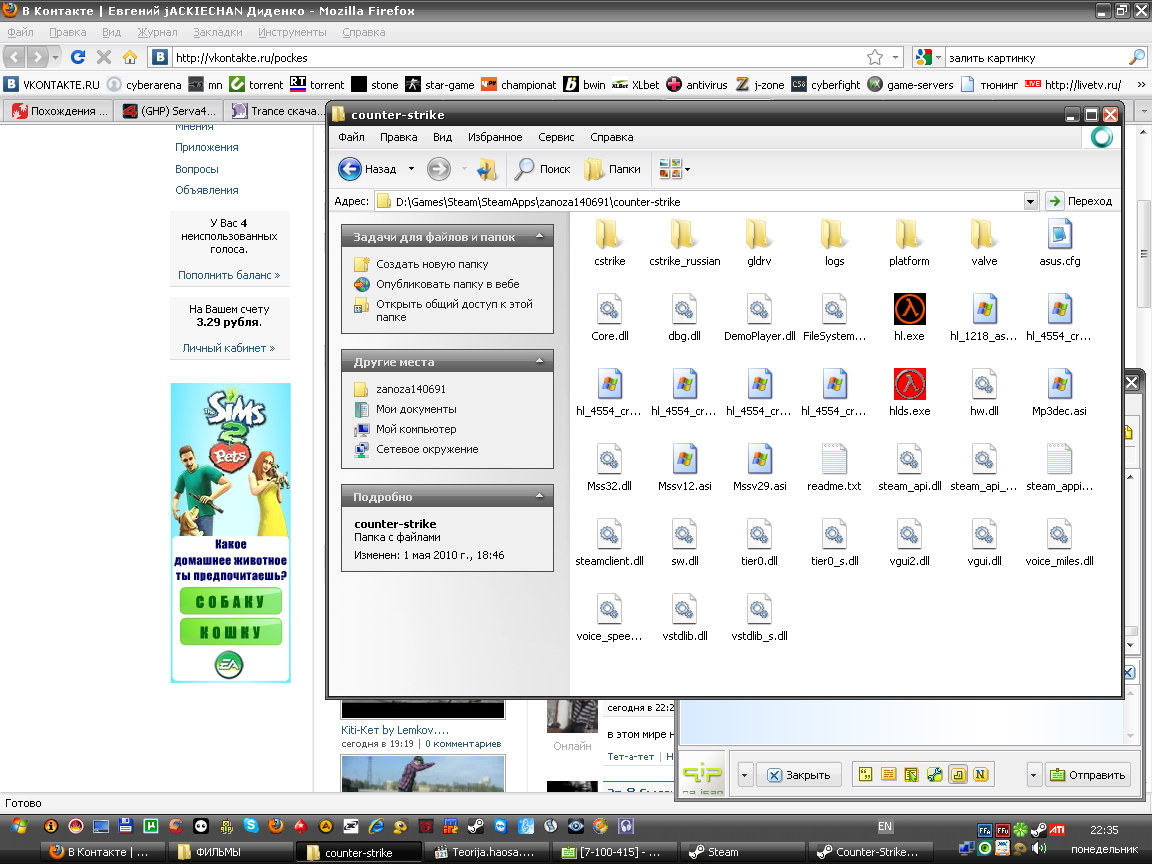Click the Firefox home button
Viewport: 1152px width, 864px height.
tap(130, 57)
